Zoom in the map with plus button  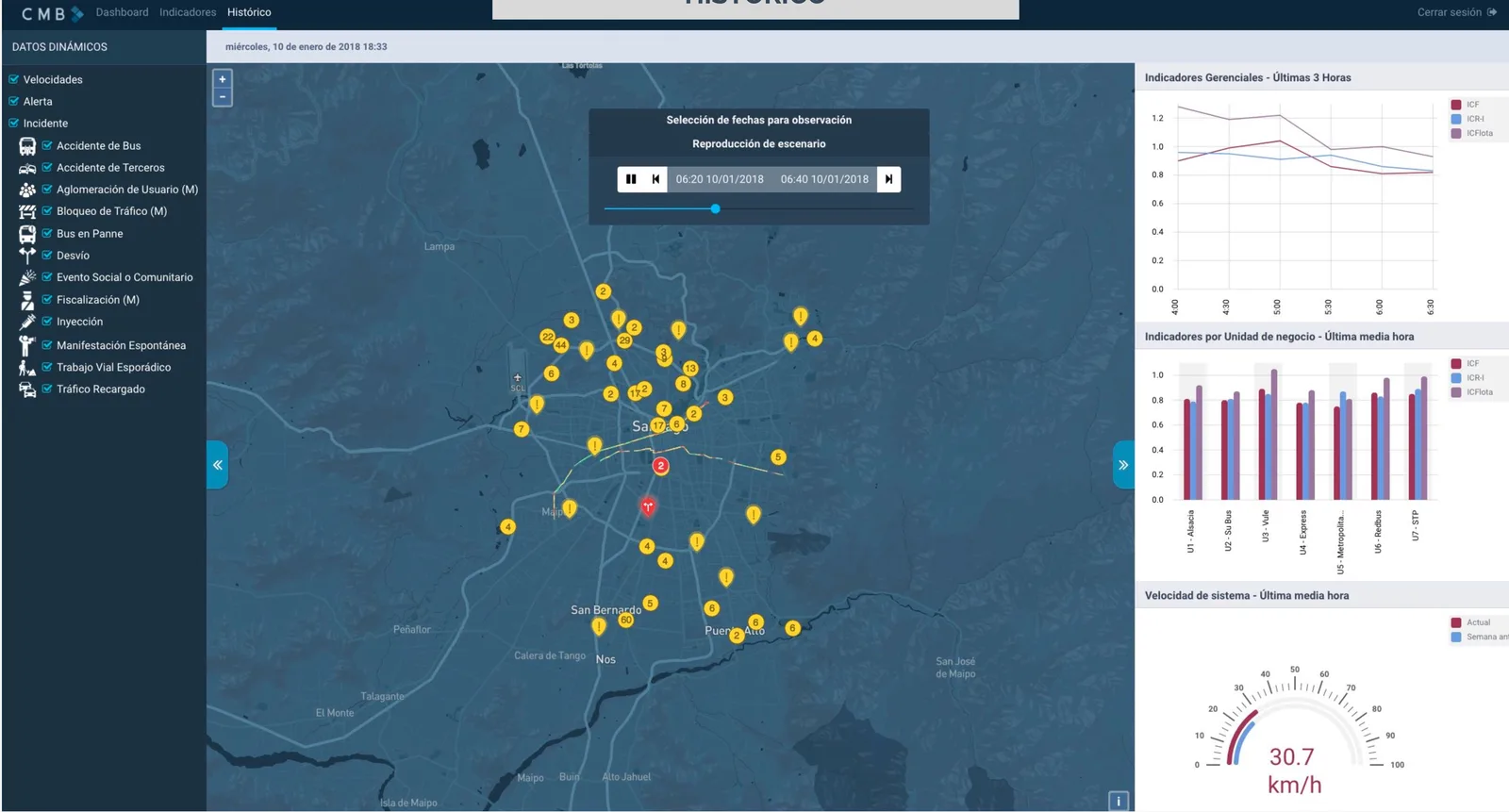click(223, 79)
